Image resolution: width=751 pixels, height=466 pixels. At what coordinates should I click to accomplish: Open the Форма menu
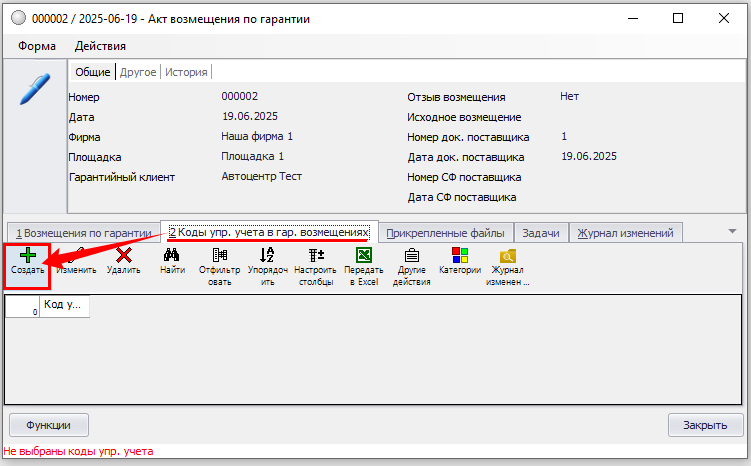coord(36,46)
